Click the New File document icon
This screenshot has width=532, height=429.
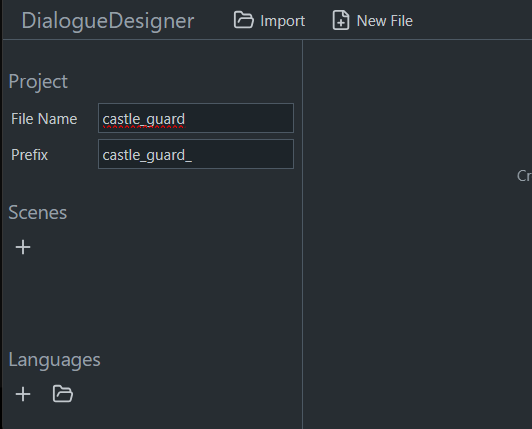coord(341,20)
